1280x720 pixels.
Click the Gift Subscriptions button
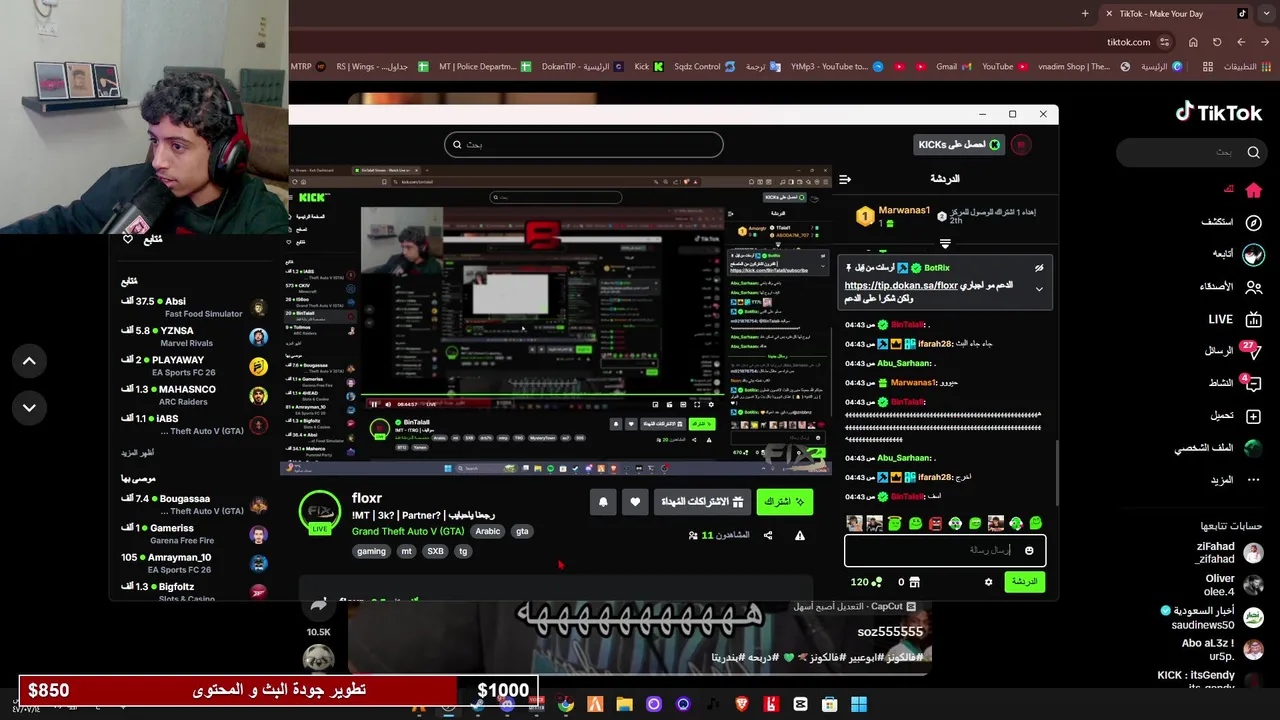coord(702,502)
